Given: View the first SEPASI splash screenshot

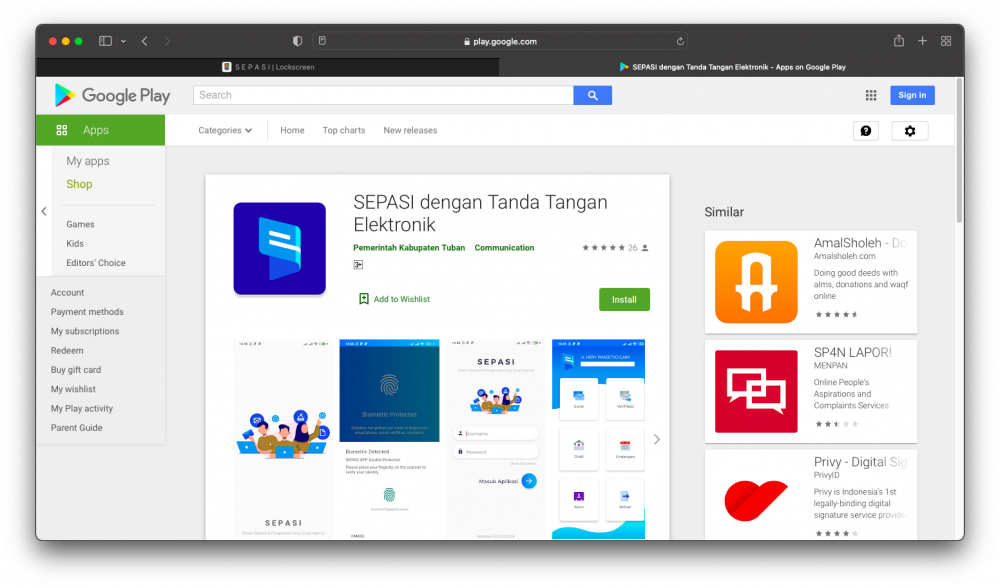Looking at the screenshot, I should tap(283, 439).
